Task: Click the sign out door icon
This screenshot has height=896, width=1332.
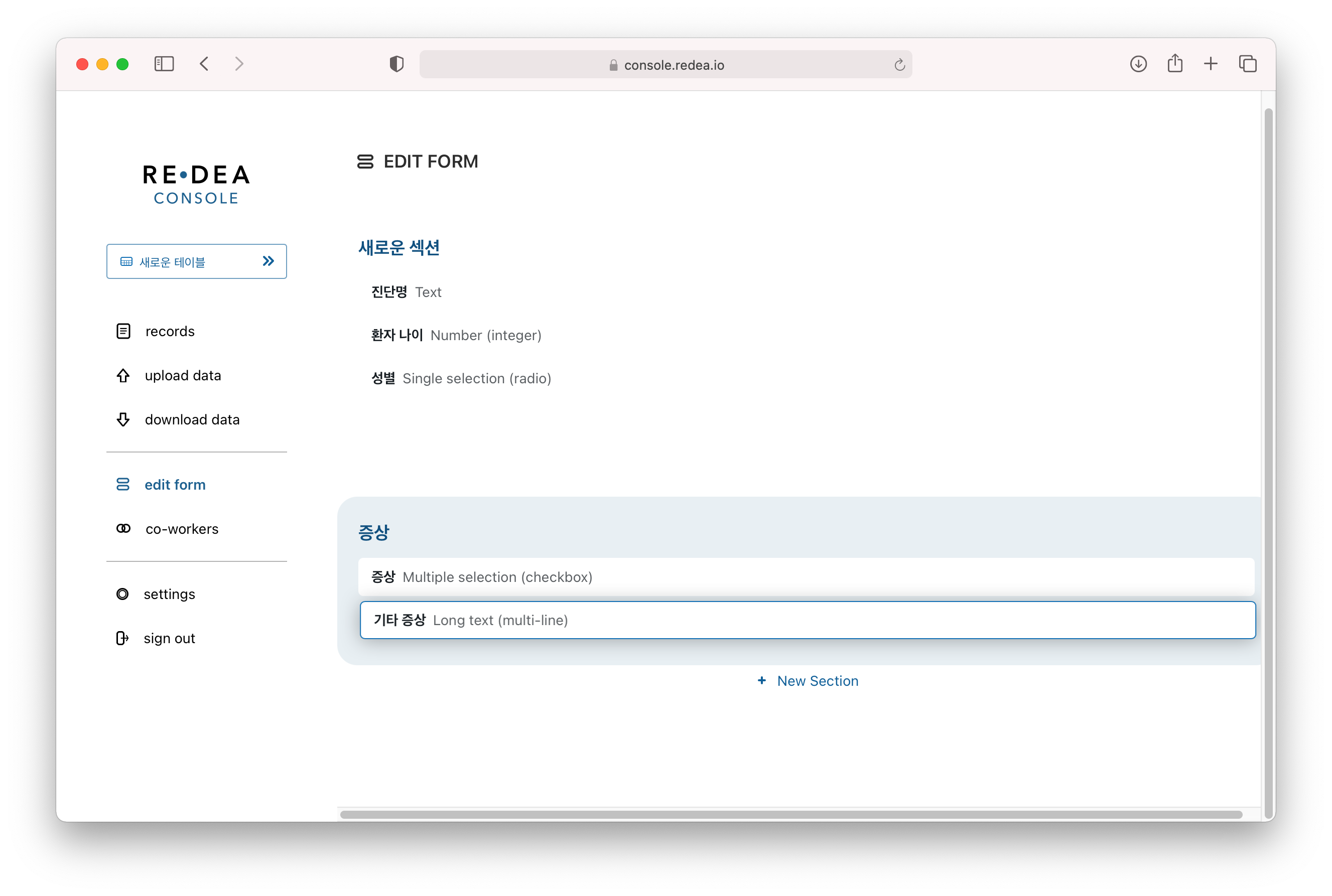Action: tap(122, 638)
